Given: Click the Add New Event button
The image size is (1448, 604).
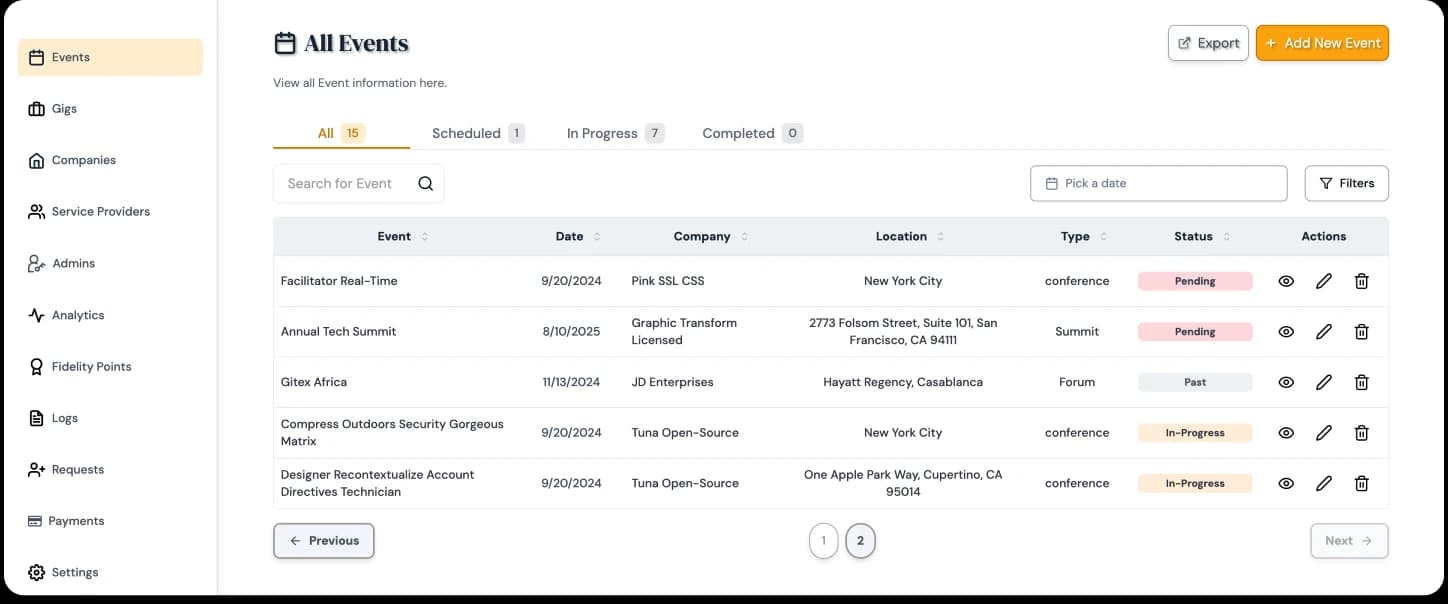Looking at the screenshot, I should (1322, 42).
